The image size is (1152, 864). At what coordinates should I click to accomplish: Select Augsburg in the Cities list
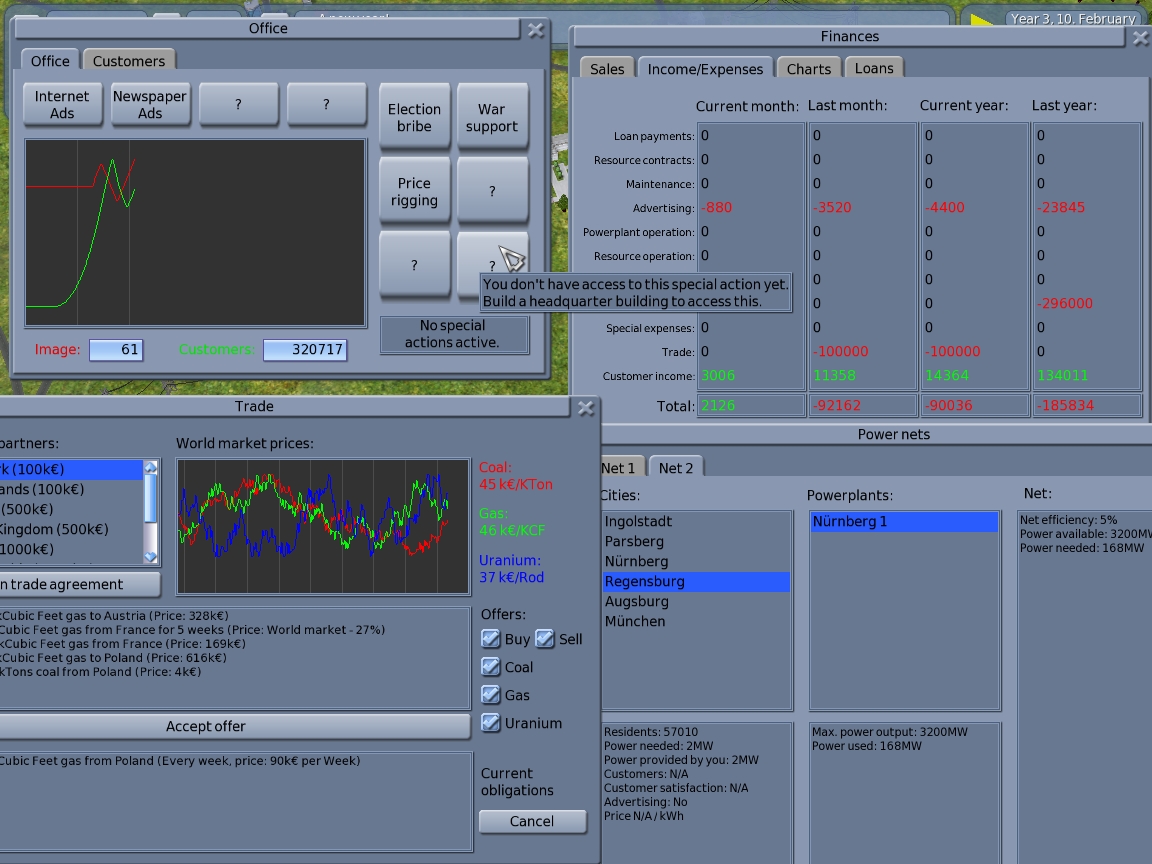[x=637, y=601]
